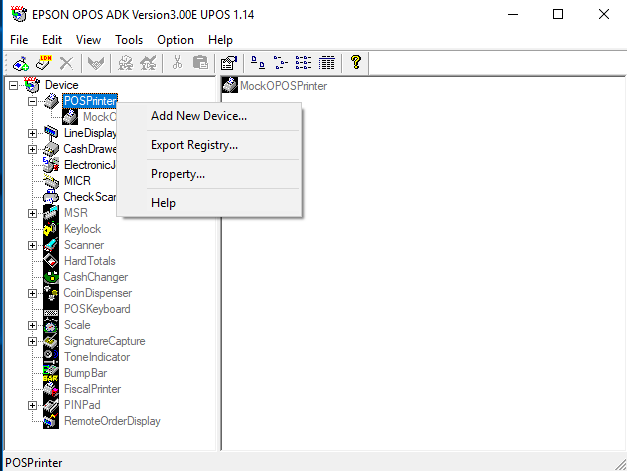The height and width of the screenshot is (471, 627).
Task: Select MockOPOSPrinter text in right pane
Action: (x=284, y=86)
